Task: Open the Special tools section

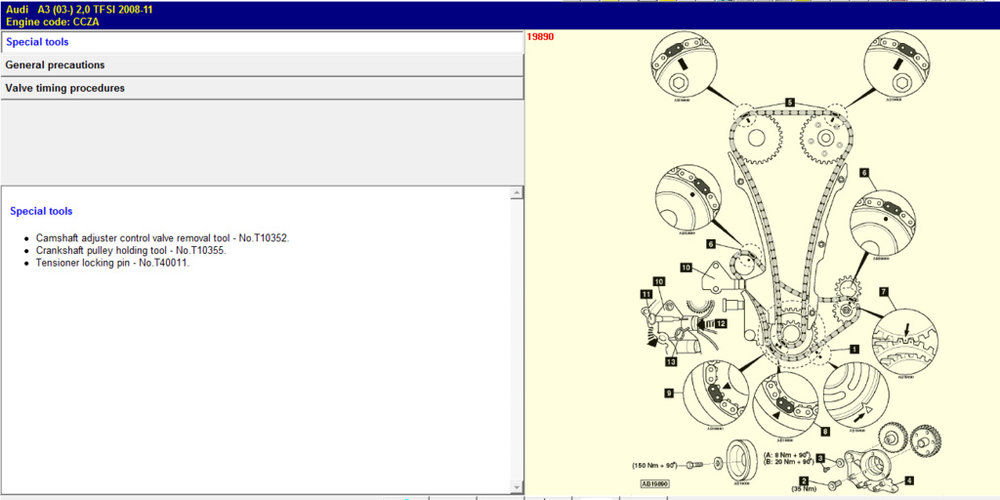Action: 261,42
